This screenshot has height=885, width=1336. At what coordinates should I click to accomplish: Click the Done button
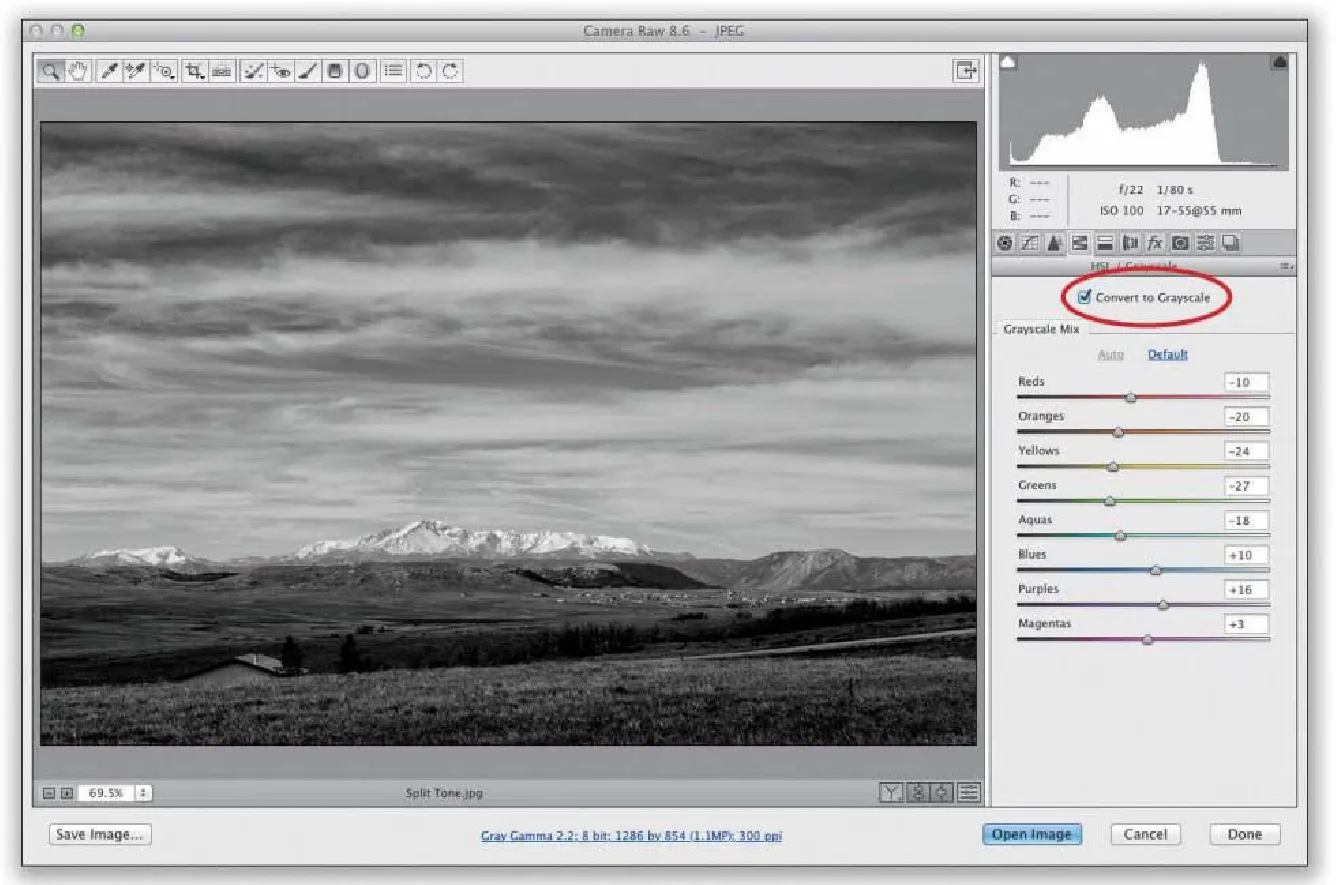(x=1245, y=834)
